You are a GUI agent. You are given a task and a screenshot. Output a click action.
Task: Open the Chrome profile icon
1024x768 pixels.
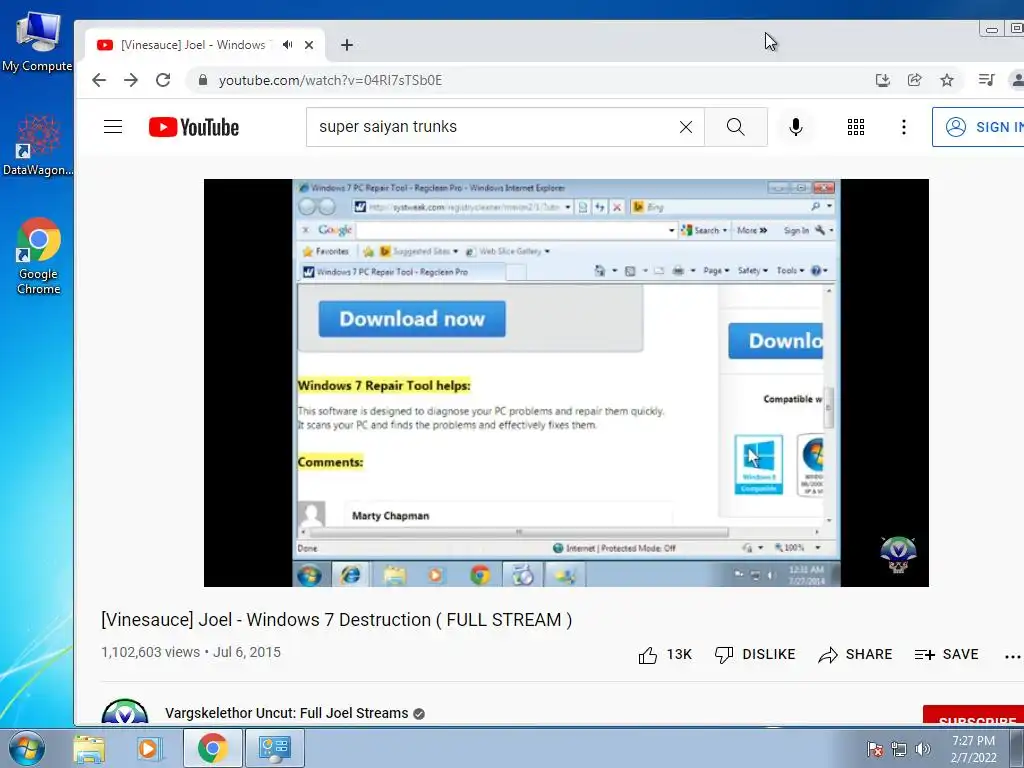(1017, 80)
